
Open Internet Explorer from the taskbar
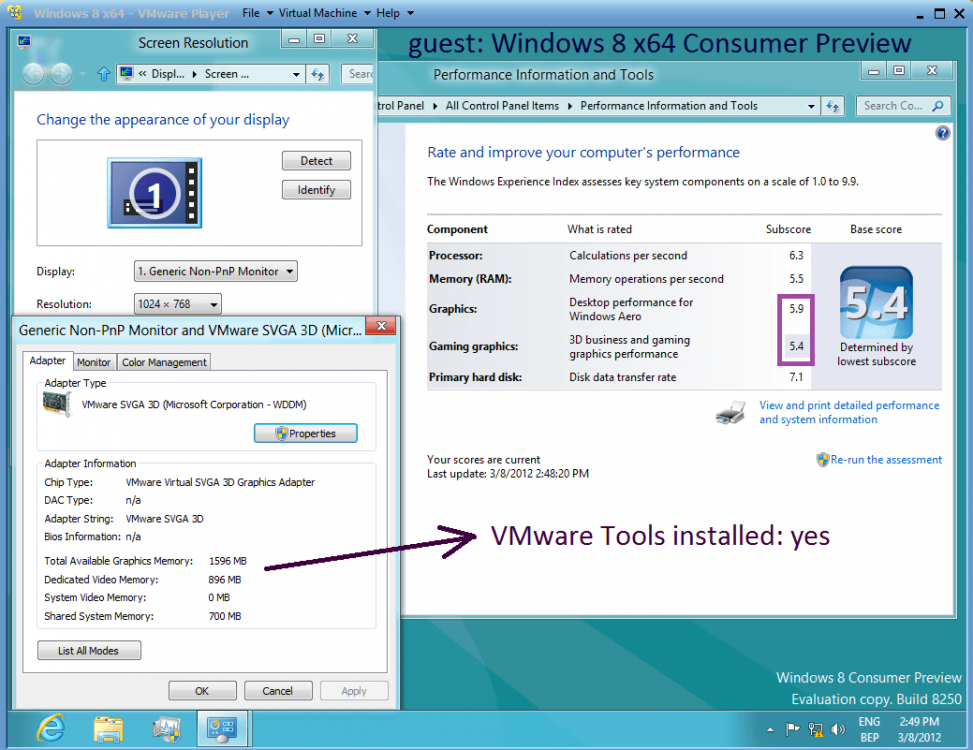(51, 728)
